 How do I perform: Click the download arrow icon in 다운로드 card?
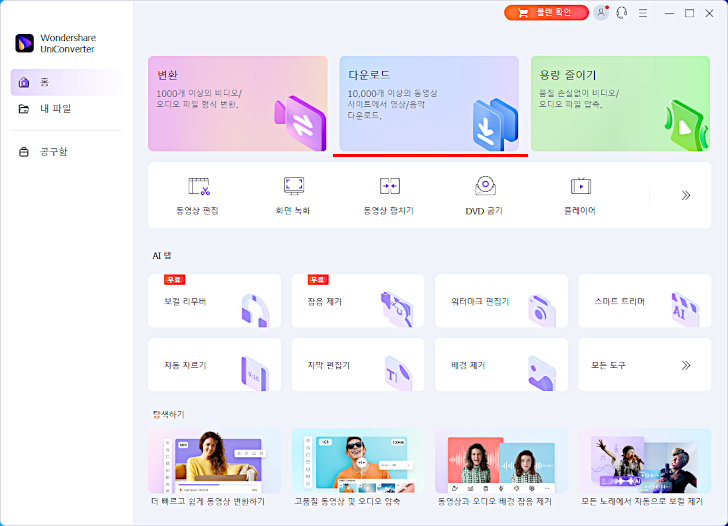click(x=494, y=124)
